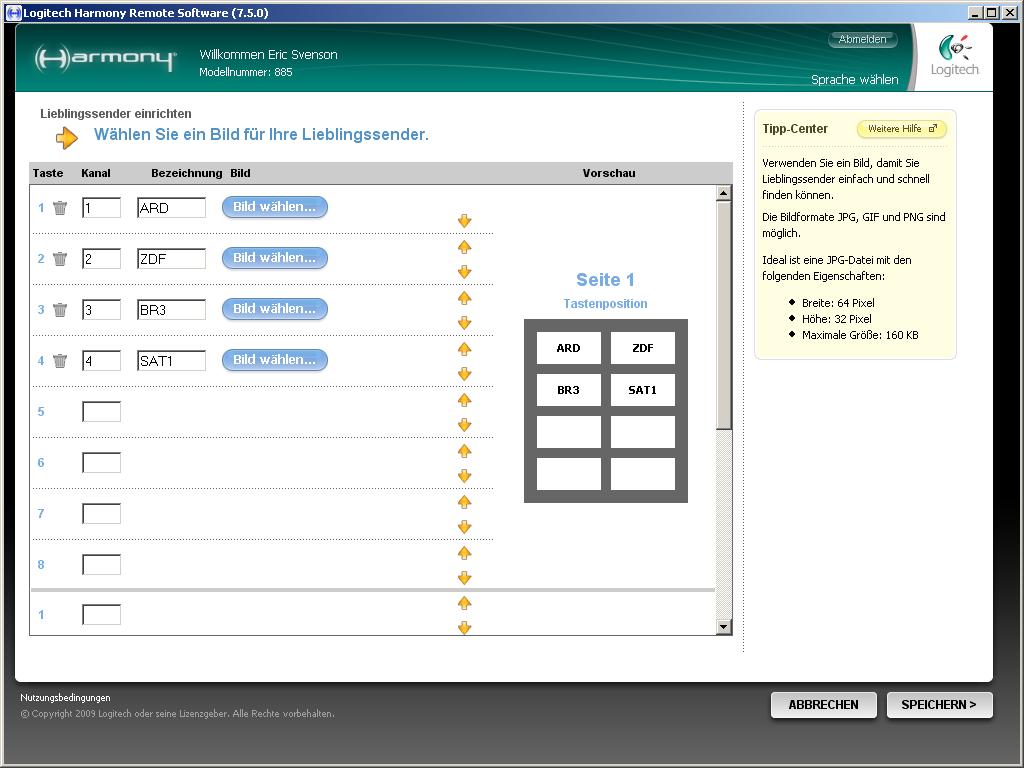Click the scrollbar down arrow of the channel list

pyautogui.click(x=723, y=627)
